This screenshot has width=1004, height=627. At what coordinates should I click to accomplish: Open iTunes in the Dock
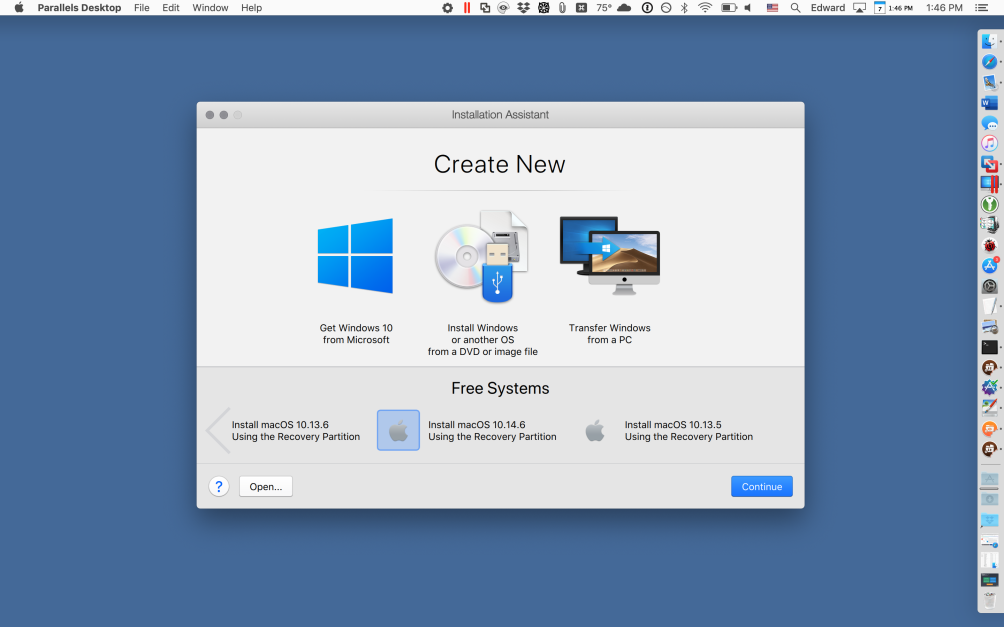click(x=989, y=143)
